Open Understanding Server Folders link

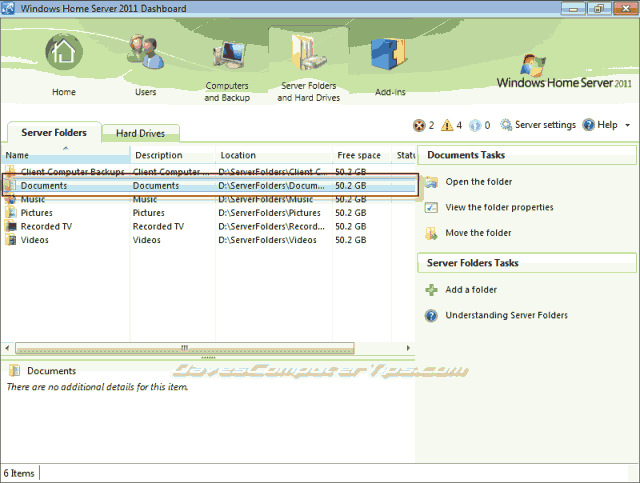pos(507,315)
